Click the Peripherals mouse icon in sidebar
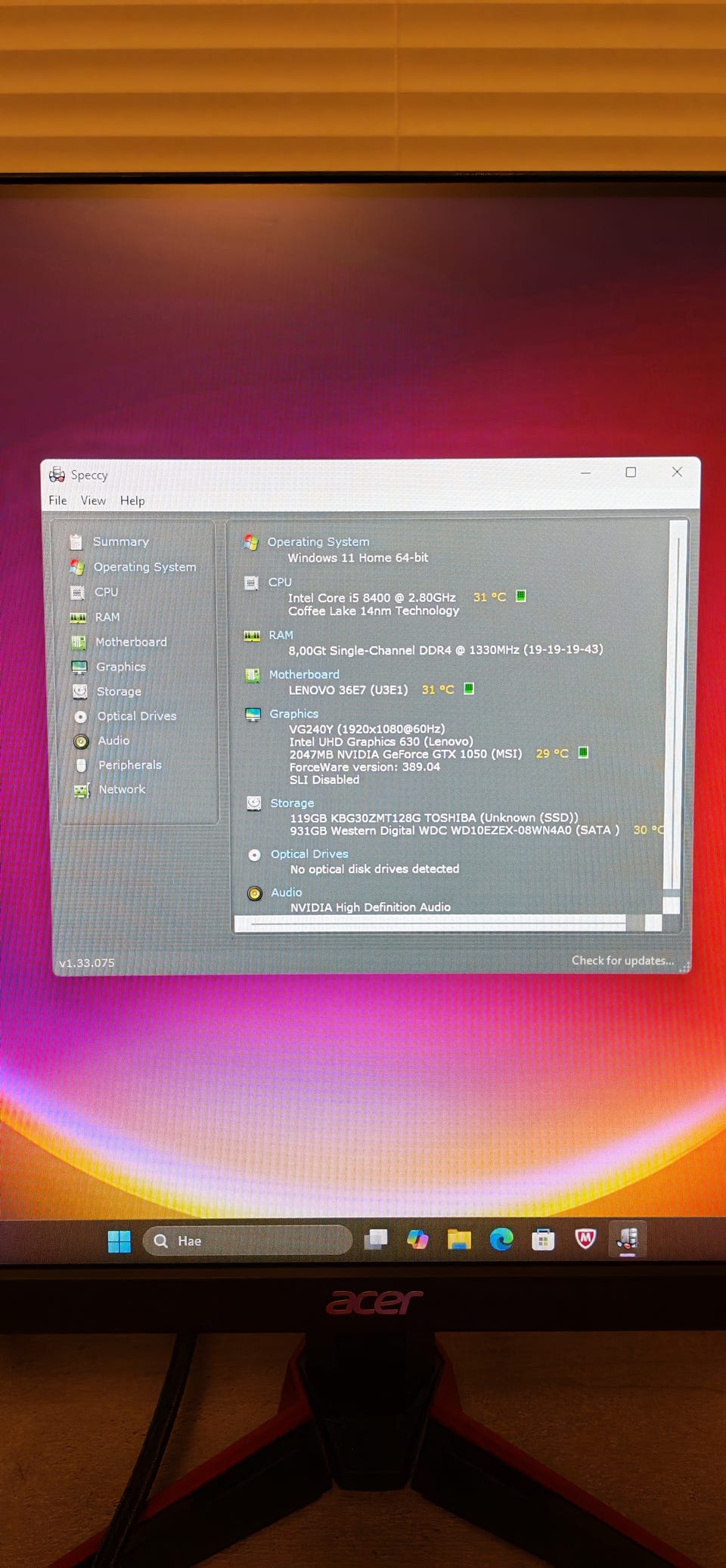 point(82,765)
